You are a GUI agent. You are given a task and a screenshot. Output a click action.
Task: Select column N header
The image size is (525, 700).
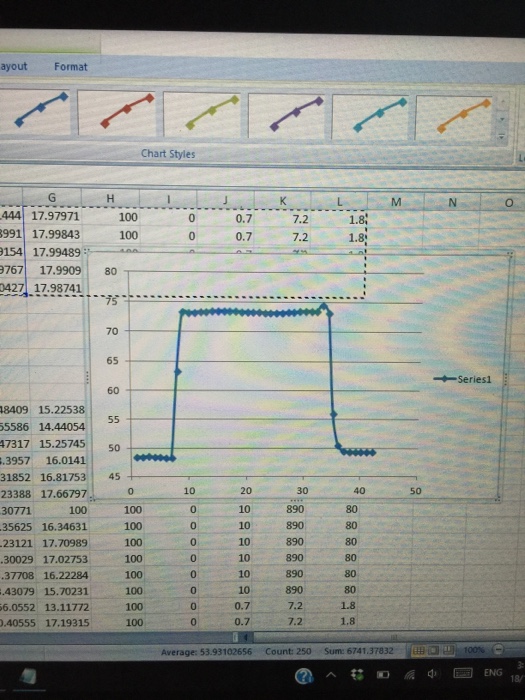pyautogui.click(x=452, y=203)
